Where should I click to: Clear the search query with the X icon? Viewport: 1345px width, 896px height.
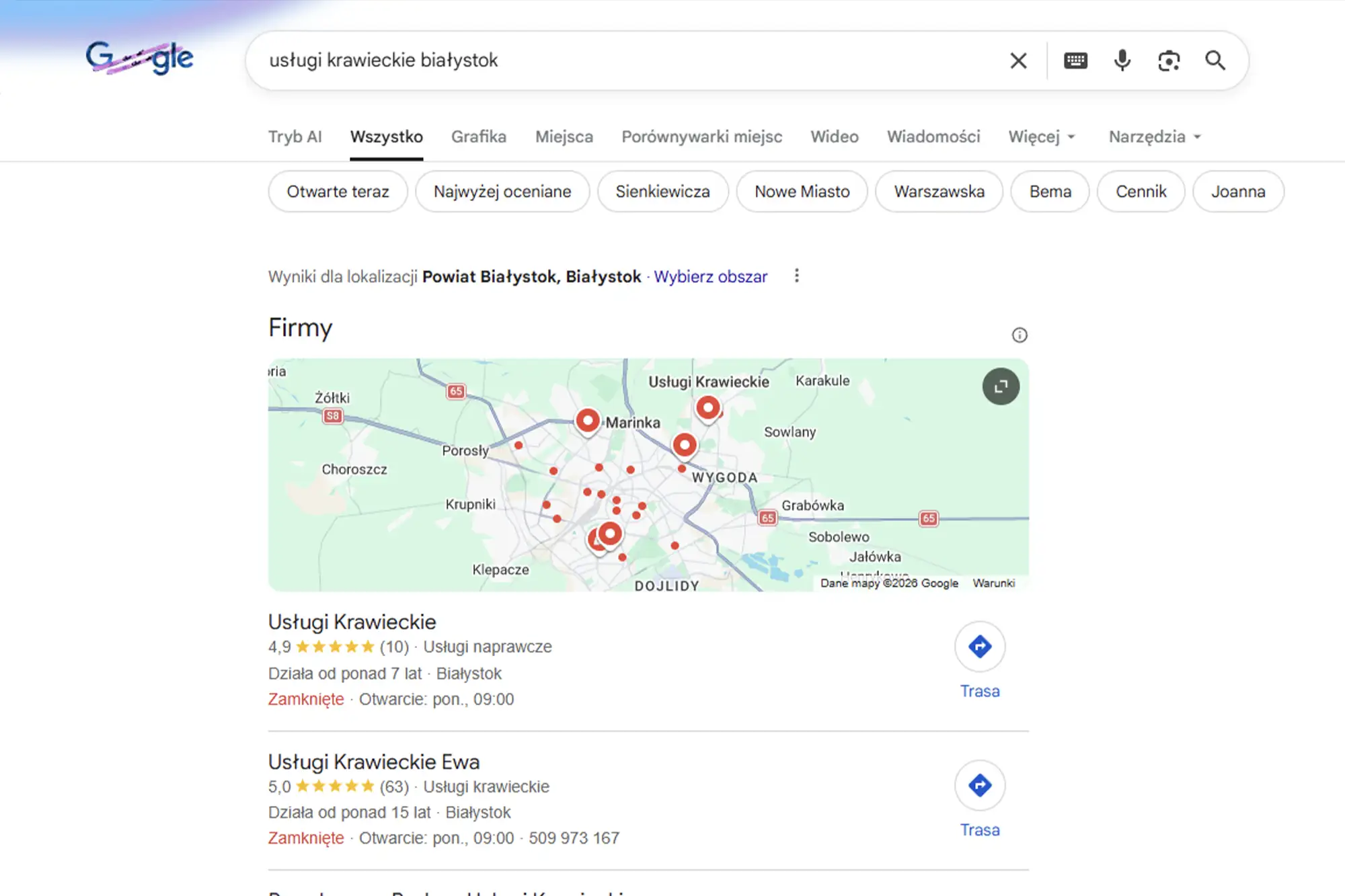click(x=1017, y=60)
